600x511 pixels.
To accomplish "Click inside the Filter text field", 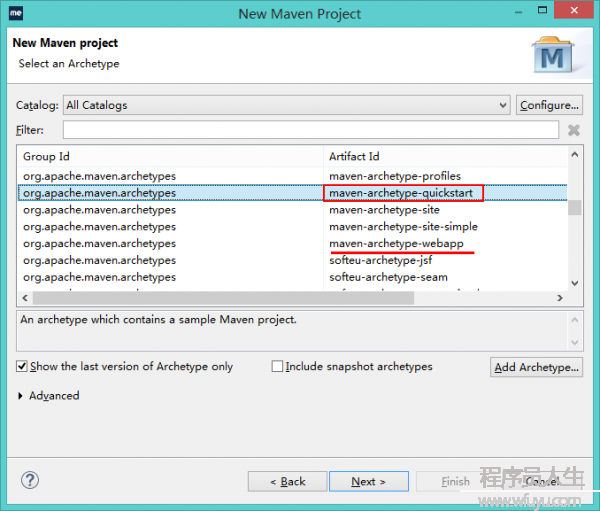I will [x=311, y=130].
